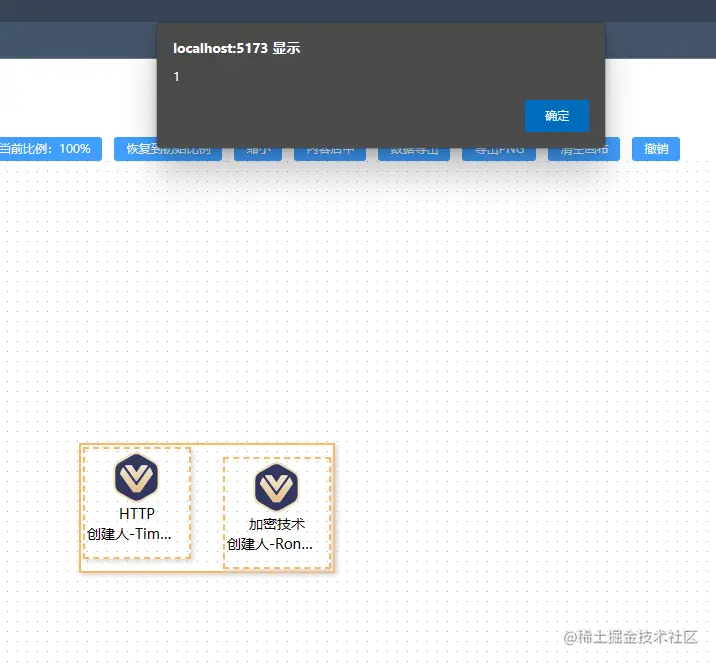Click the 加密技术 node label text

(x=276, y=524)
